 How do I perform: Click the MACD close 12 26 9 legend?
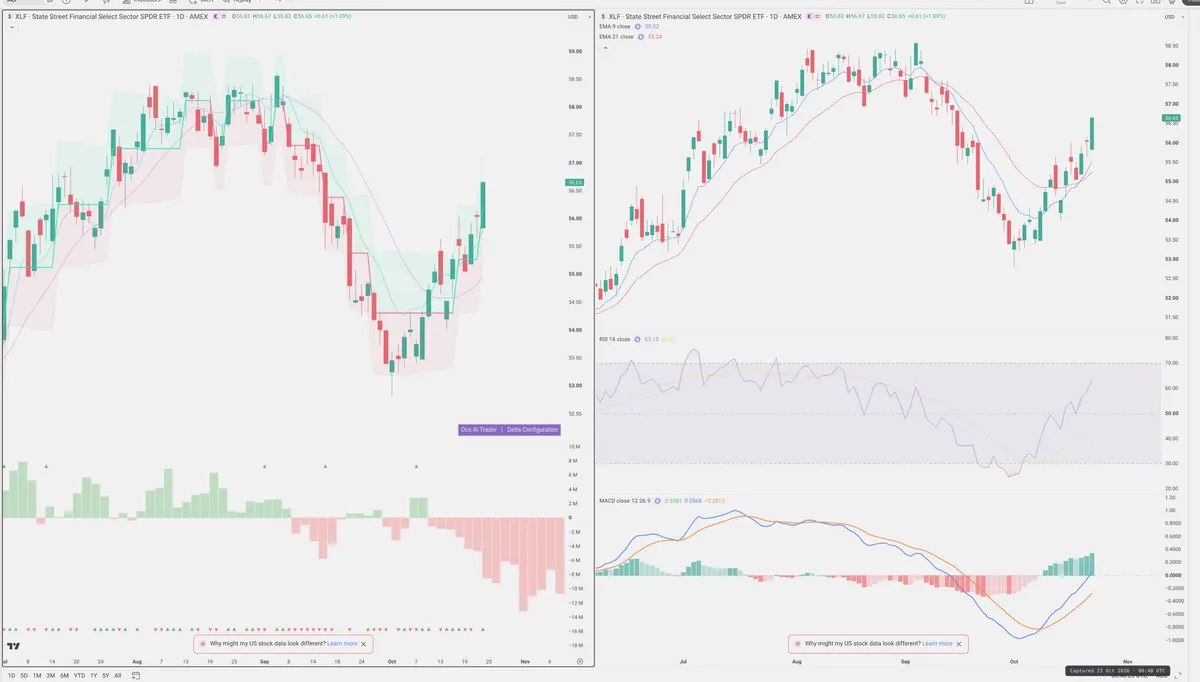(x=625, y=500)
